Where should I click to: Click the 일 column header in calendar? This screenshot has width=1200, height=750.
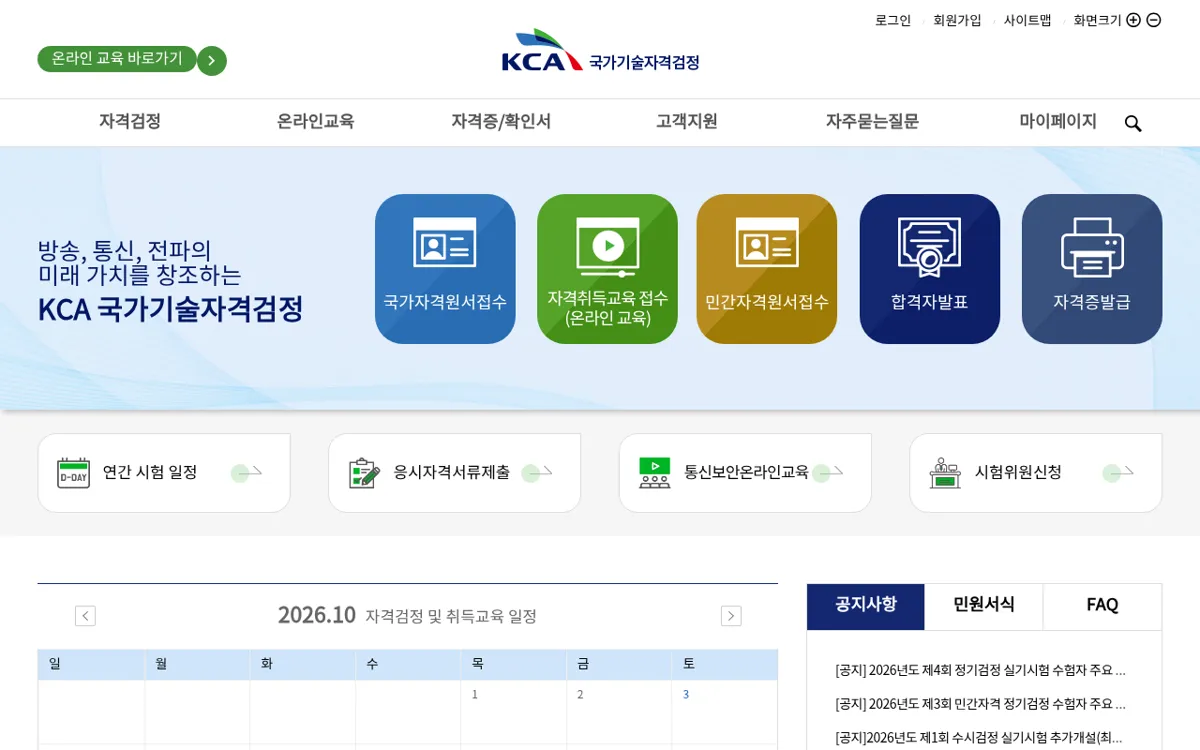(x=91, y=664)
